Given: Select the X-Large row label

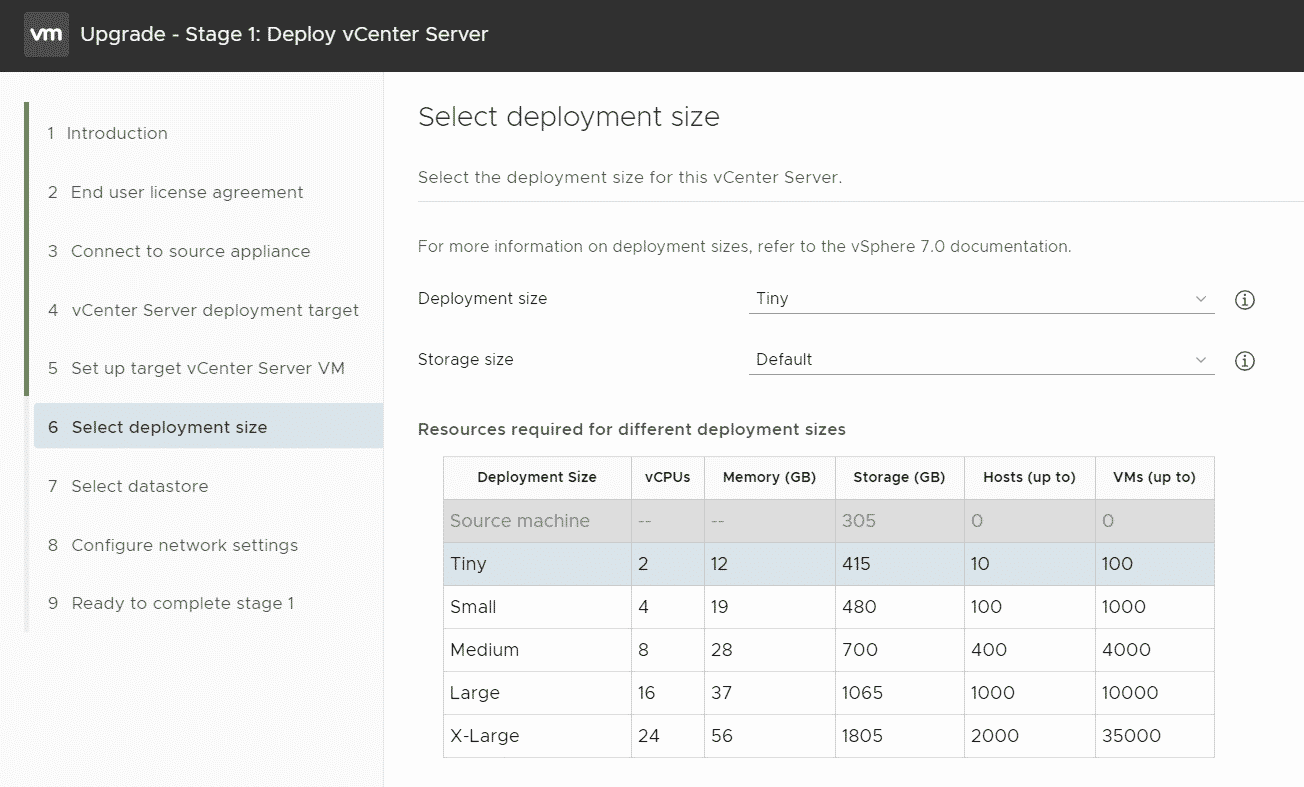Looking at the screenshot, I should click(485, 736).
